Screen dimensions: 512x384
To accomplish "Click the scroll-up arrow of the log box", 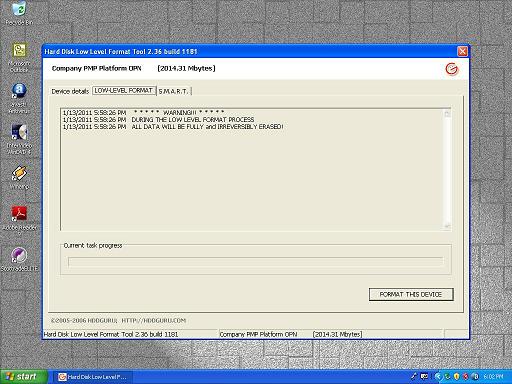I will pos(447,114).
